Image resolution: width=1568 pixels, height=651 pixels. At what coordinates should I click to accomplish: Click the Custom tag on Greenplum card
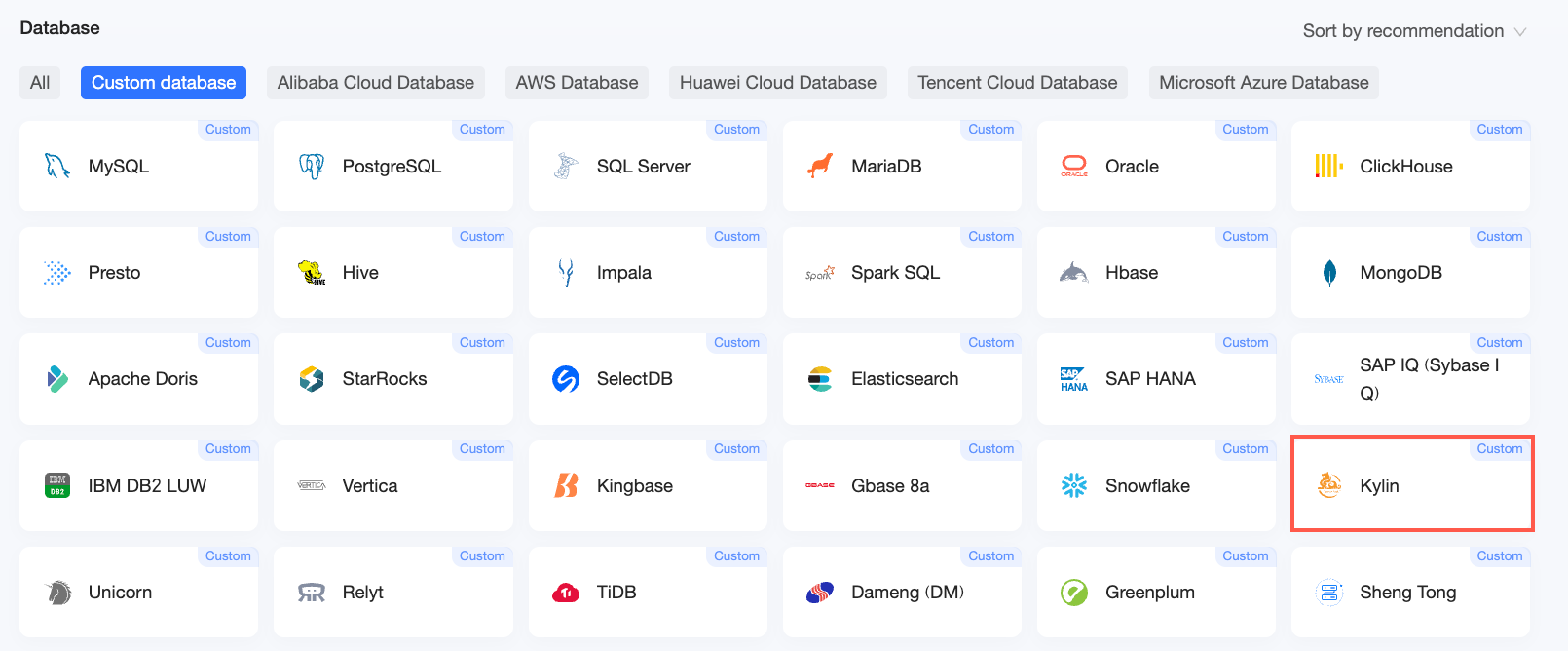[1246, 556]
